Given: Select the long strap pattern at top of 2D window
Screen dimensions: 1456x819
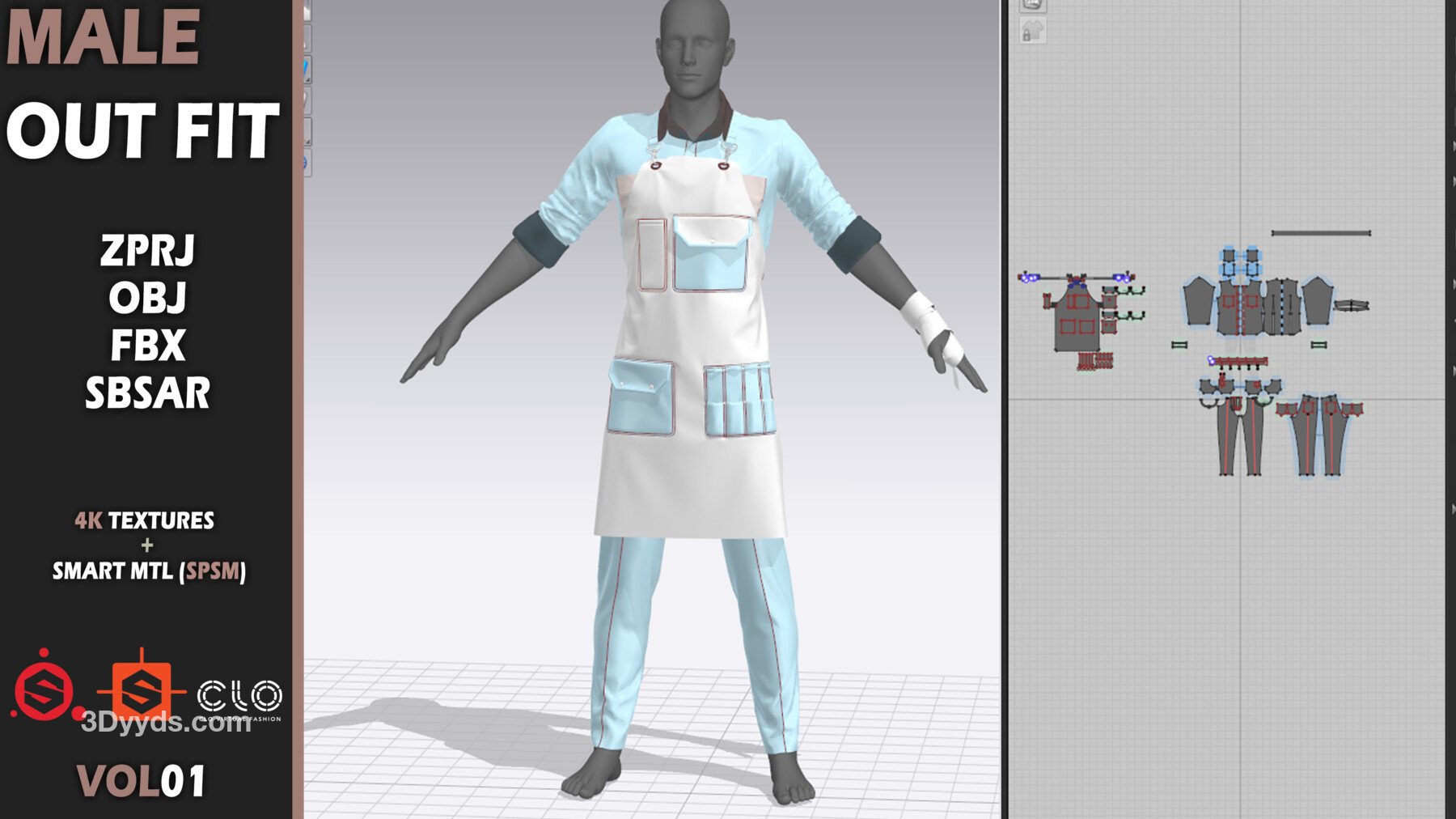Looking at the screenshot, I should [1320, 233].
